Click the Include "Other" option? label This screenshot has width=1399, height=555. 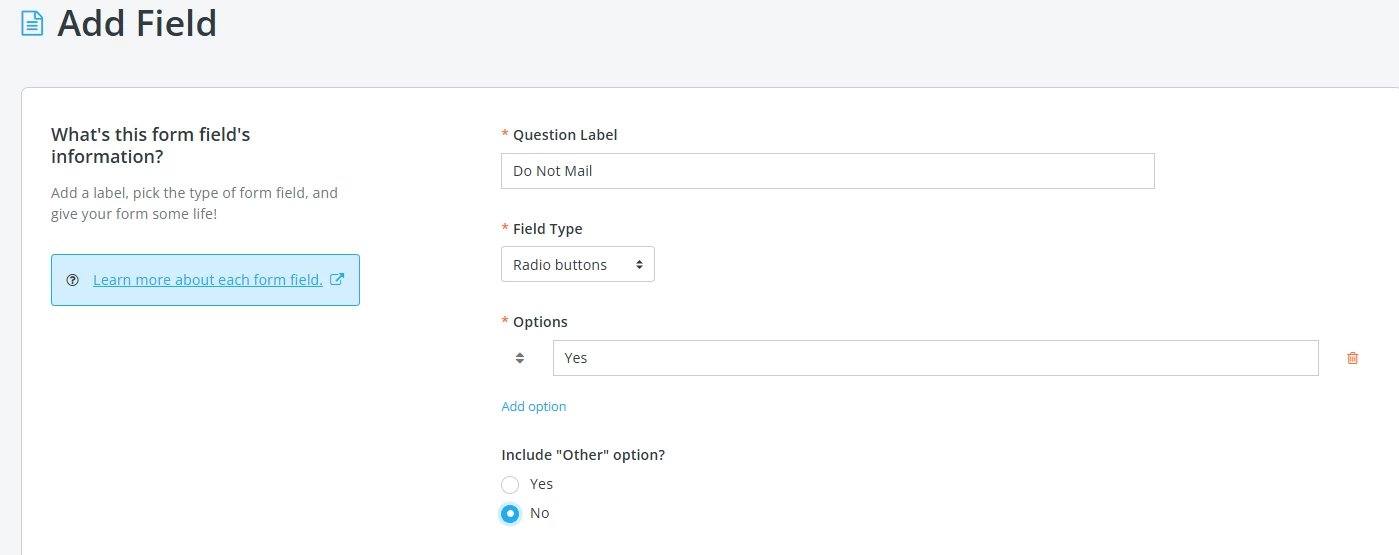(583, 455)
